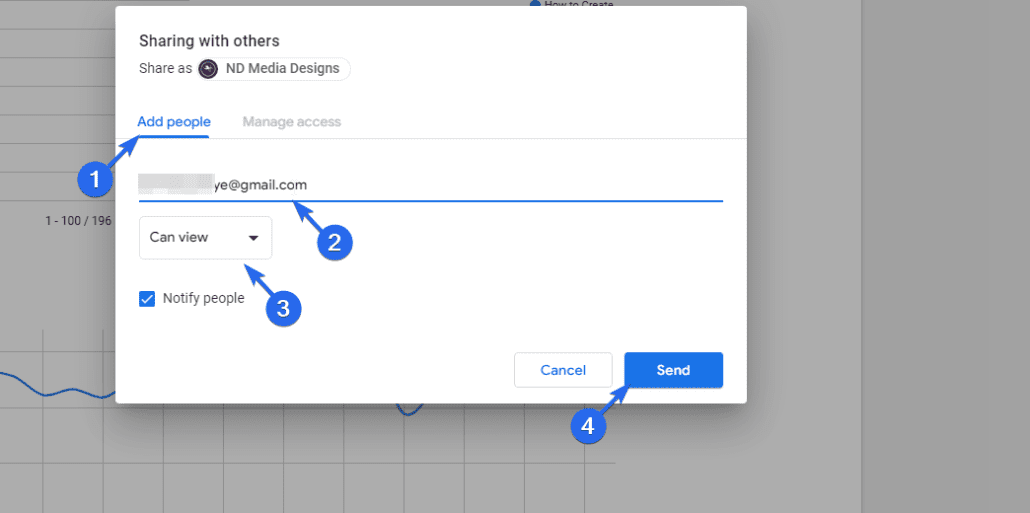Click the blurred part of the email address
The height and width of the screenshot is (513, 1030).
coord(177,185)
